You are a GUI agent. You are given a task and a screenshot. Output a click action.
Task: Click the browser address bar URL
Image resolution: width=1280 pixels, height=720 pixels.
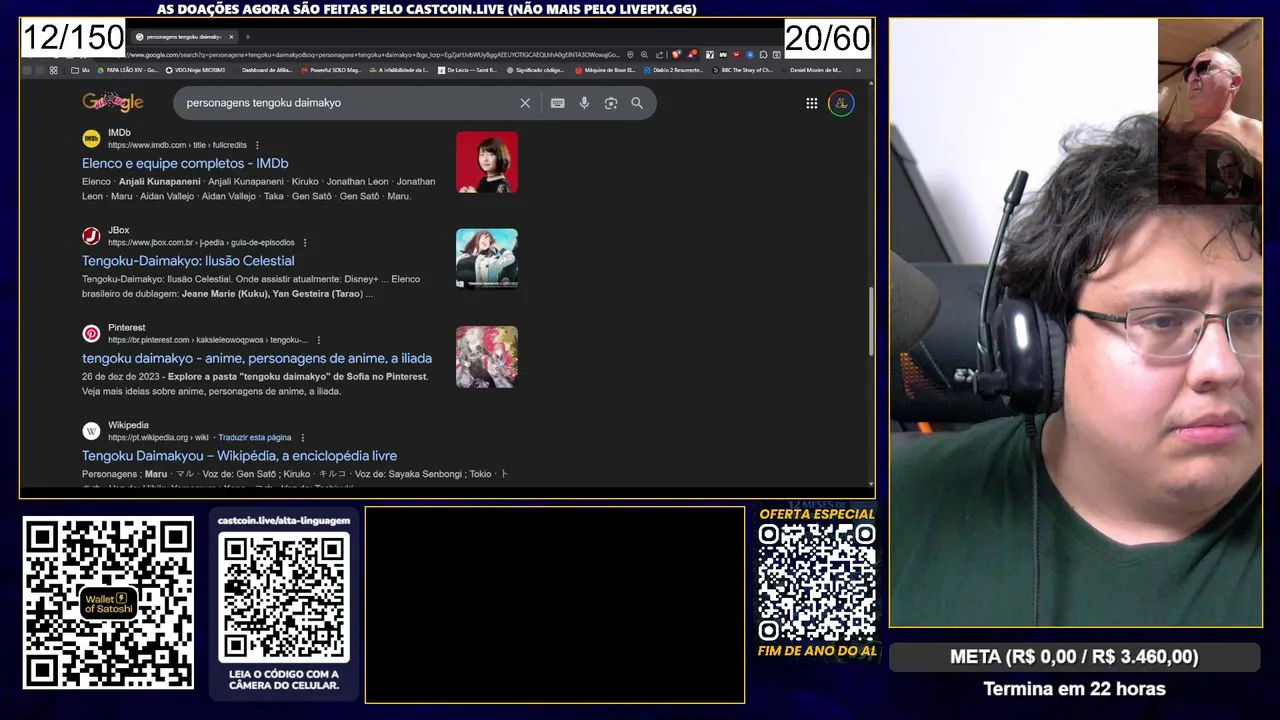click(372, 55)
